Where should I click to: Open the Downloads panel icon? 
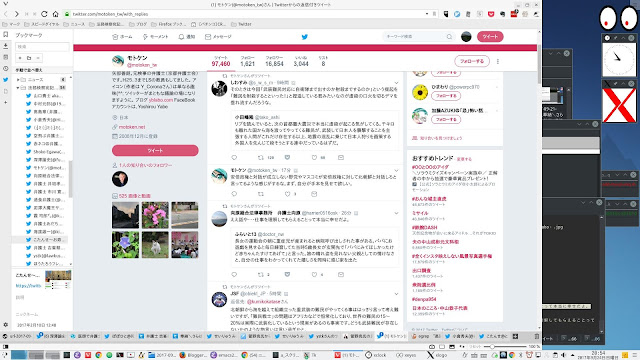pos(5,46)
